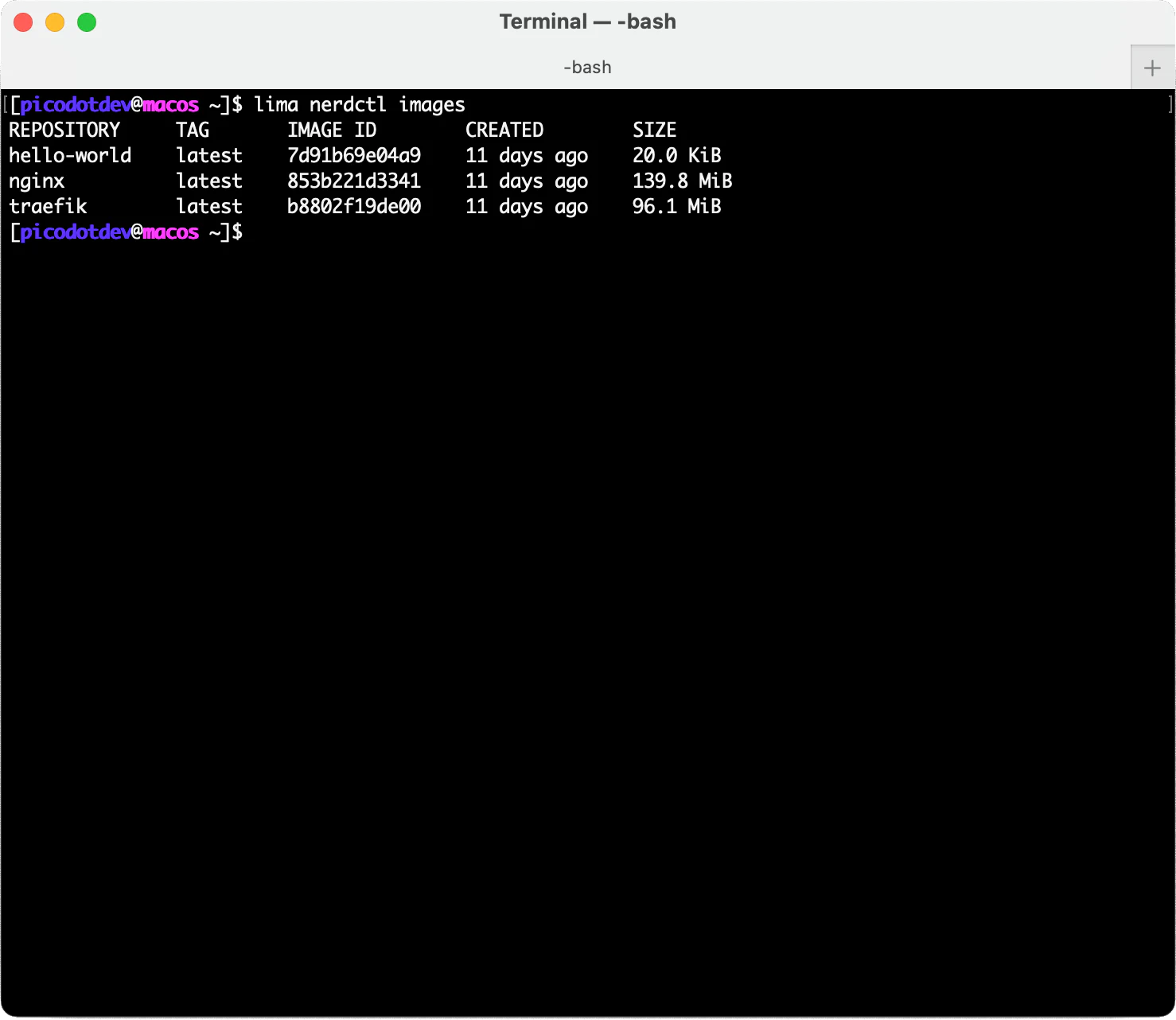Viewport: 1176px width, 1020px height.
Task: Click the SIZE column header text
Action: 654,130
